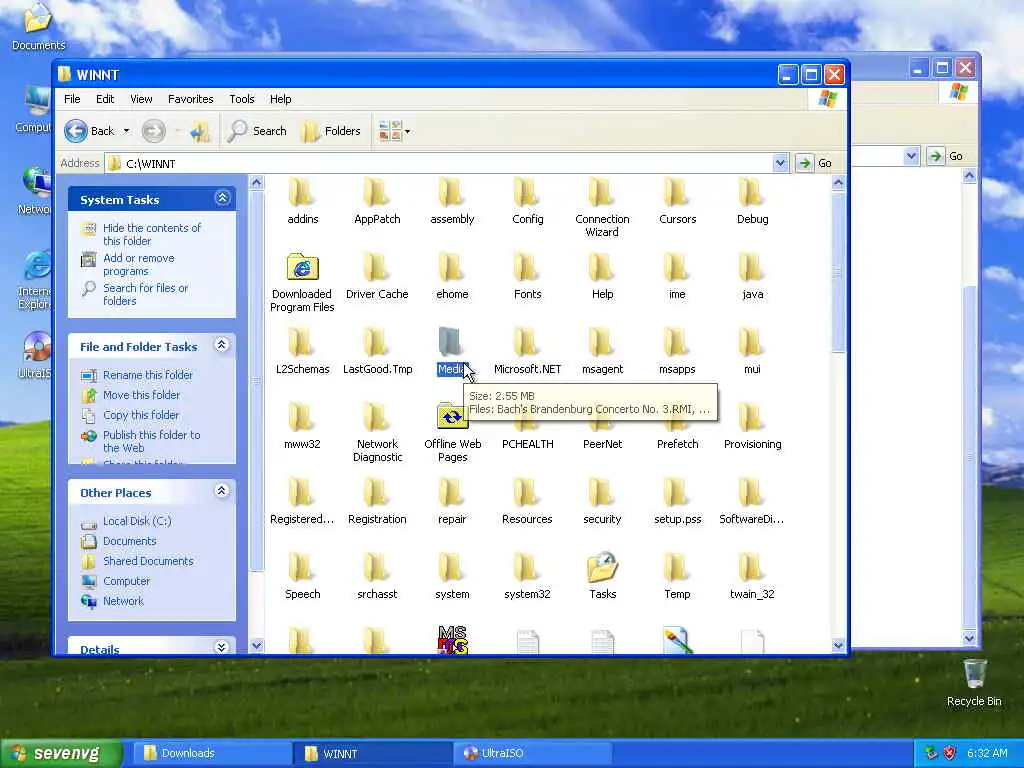Open the Favorites menu
Viewport: 1024px width, 768px height.
191,99
